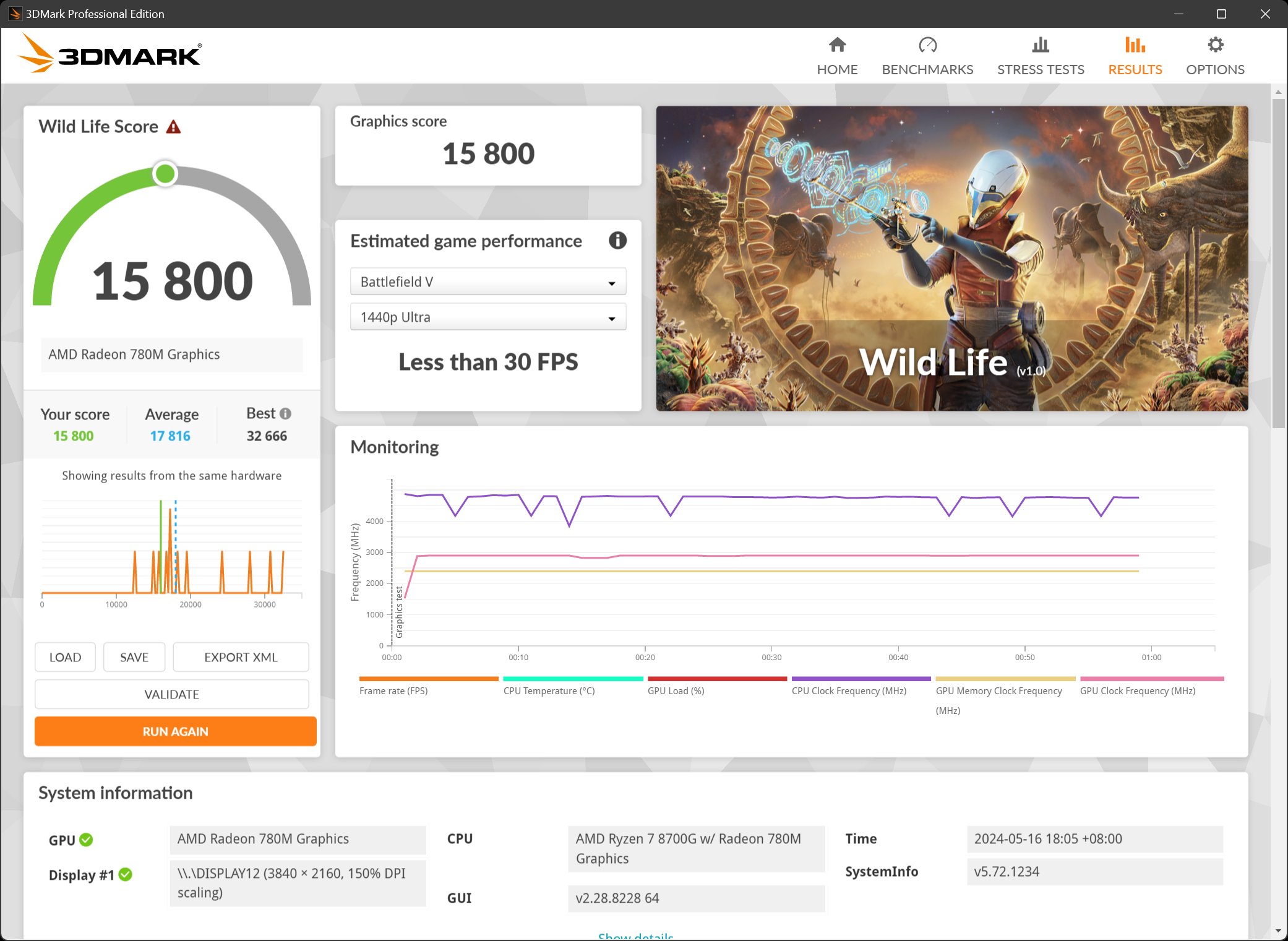Toggle the GPU Load (%) legend swatch
The width and height of the screenshot is (1288, 941).
point(717,679)
